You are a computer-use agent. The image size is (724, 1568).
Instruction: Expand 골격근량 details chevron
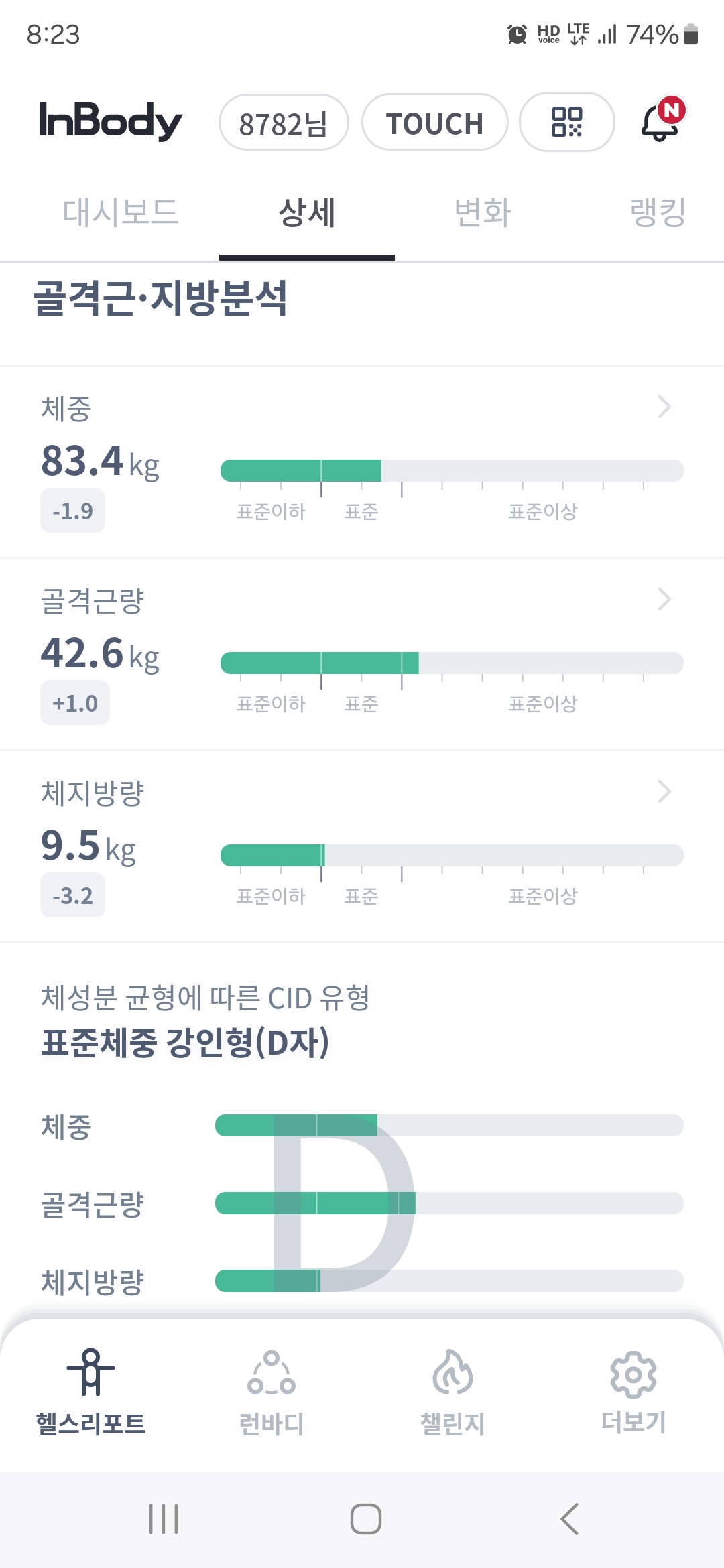pos(664,599)
